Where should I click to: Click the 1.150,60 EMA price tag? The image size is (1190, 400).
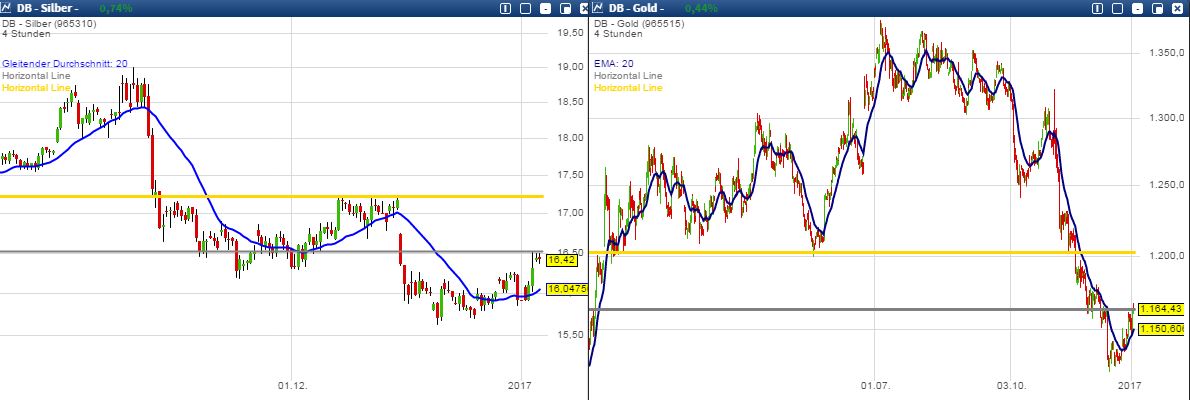(1161, 329)
